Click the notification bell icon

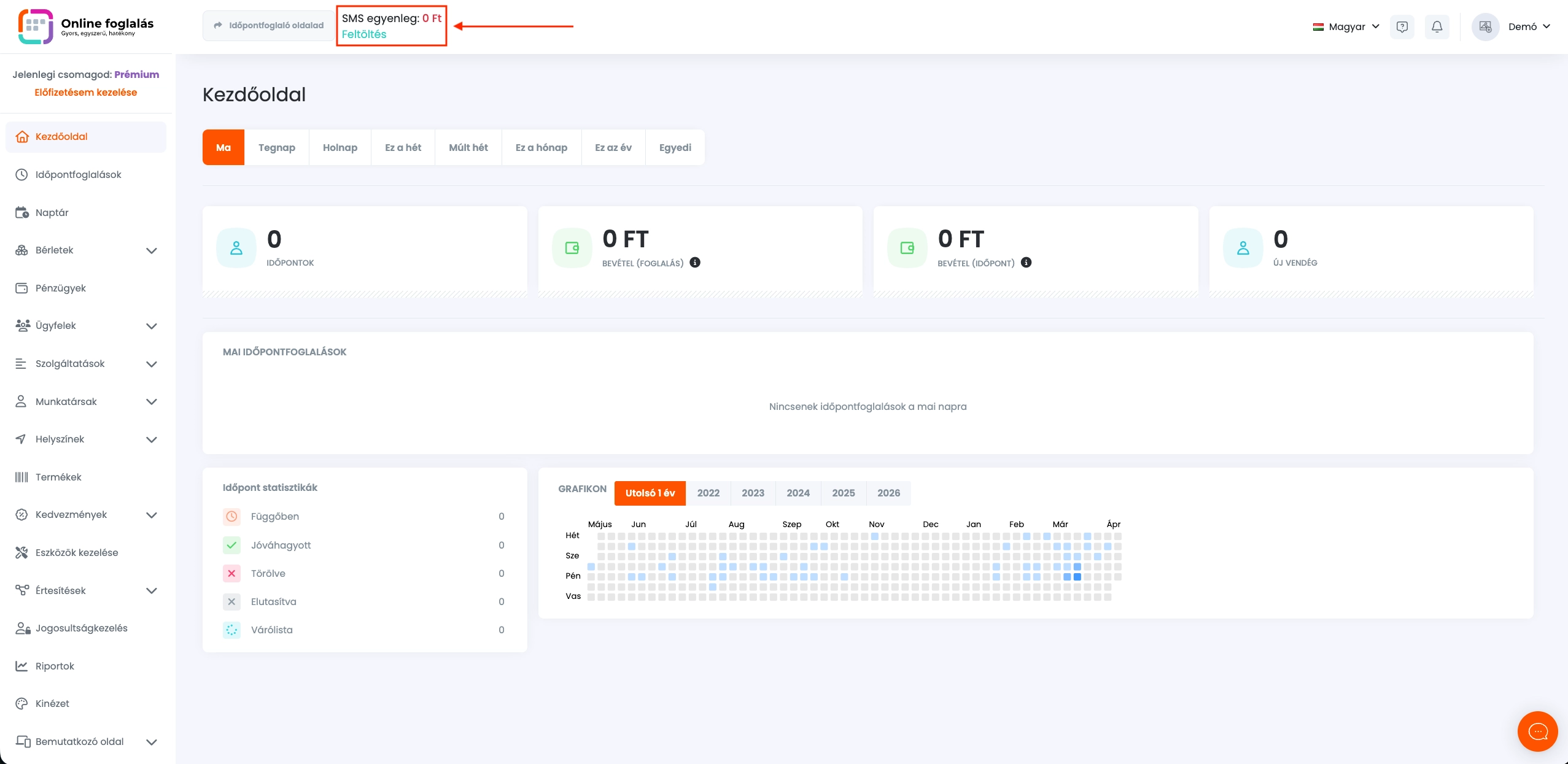click(x=1437, y=26)
